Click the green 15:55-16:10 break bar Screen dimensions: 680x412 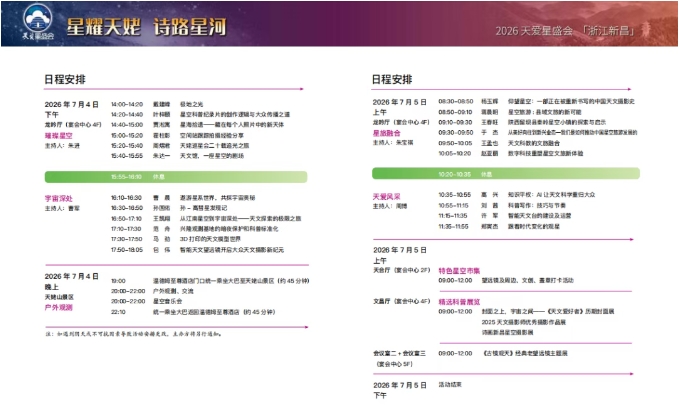click(x=176, y=177)
